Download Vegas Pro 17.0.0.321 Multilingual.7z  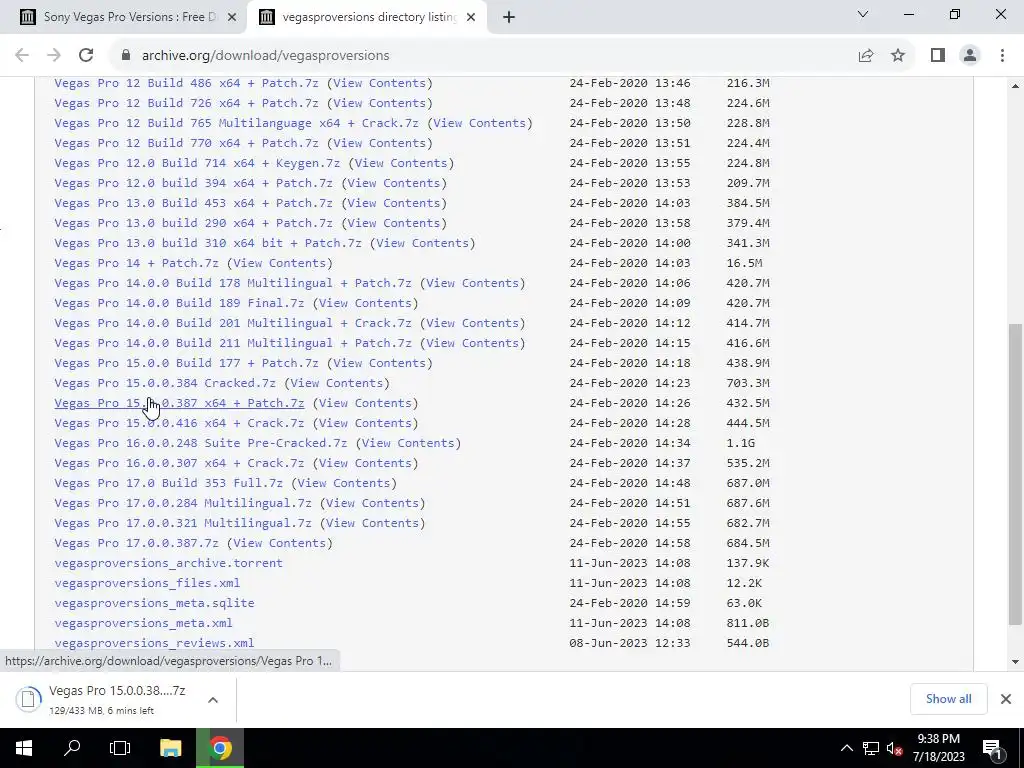tap(183, 523)
